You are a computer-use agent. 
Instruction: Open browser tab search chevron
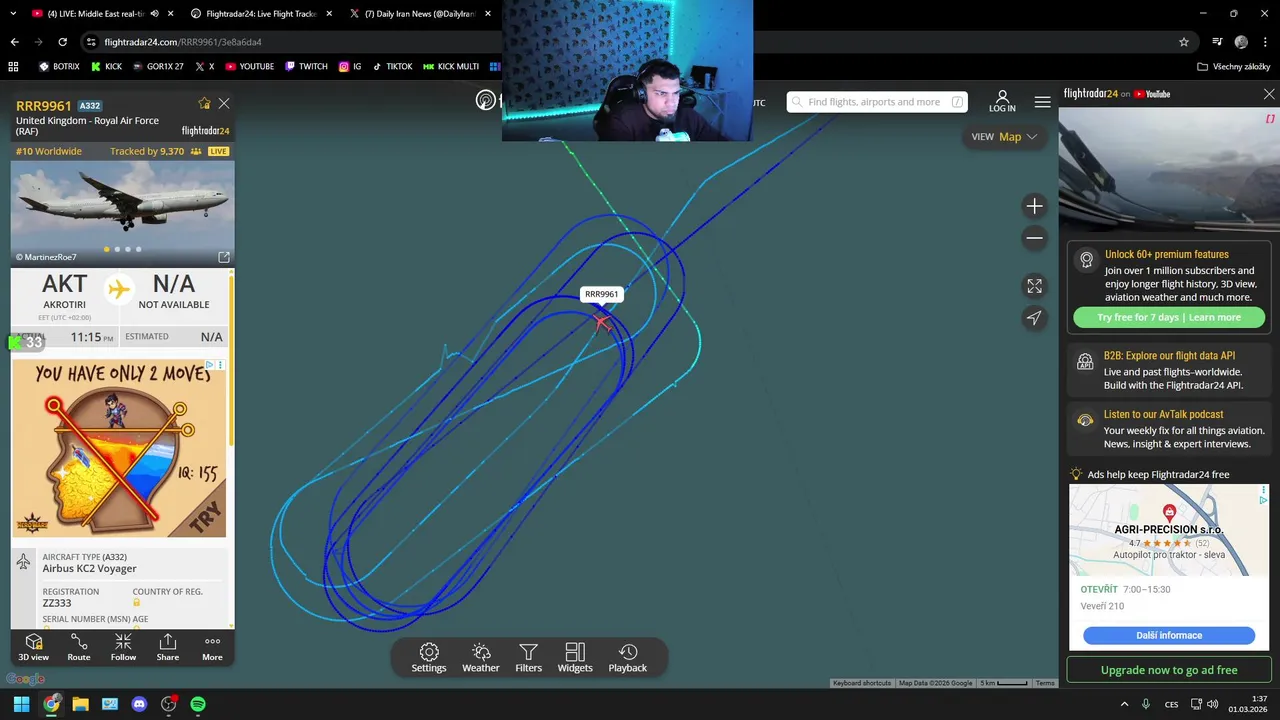point(12,14)
